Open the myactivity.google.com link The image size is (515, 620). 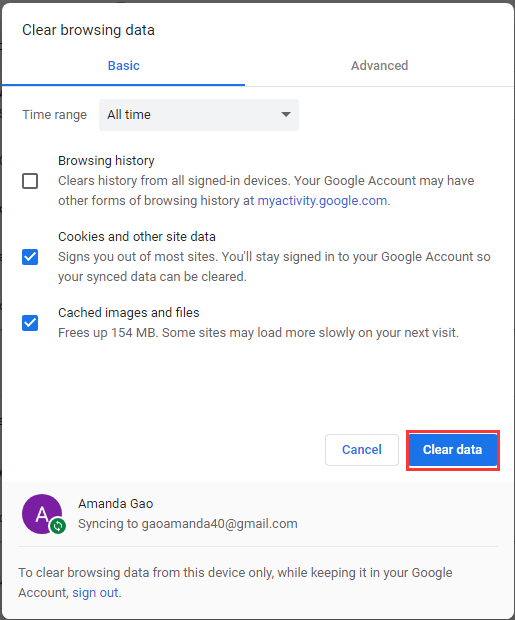[x=322, y=200]
